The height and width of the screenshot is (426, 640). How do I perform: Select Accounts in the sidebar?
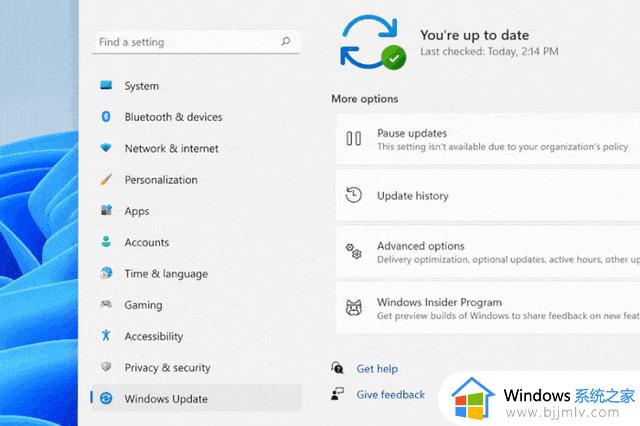click(196, 242)
